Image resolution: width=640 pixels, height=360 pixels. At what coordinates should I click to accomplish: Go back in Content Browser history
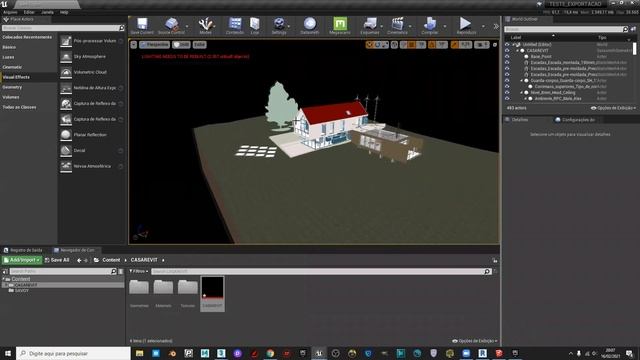79,260
